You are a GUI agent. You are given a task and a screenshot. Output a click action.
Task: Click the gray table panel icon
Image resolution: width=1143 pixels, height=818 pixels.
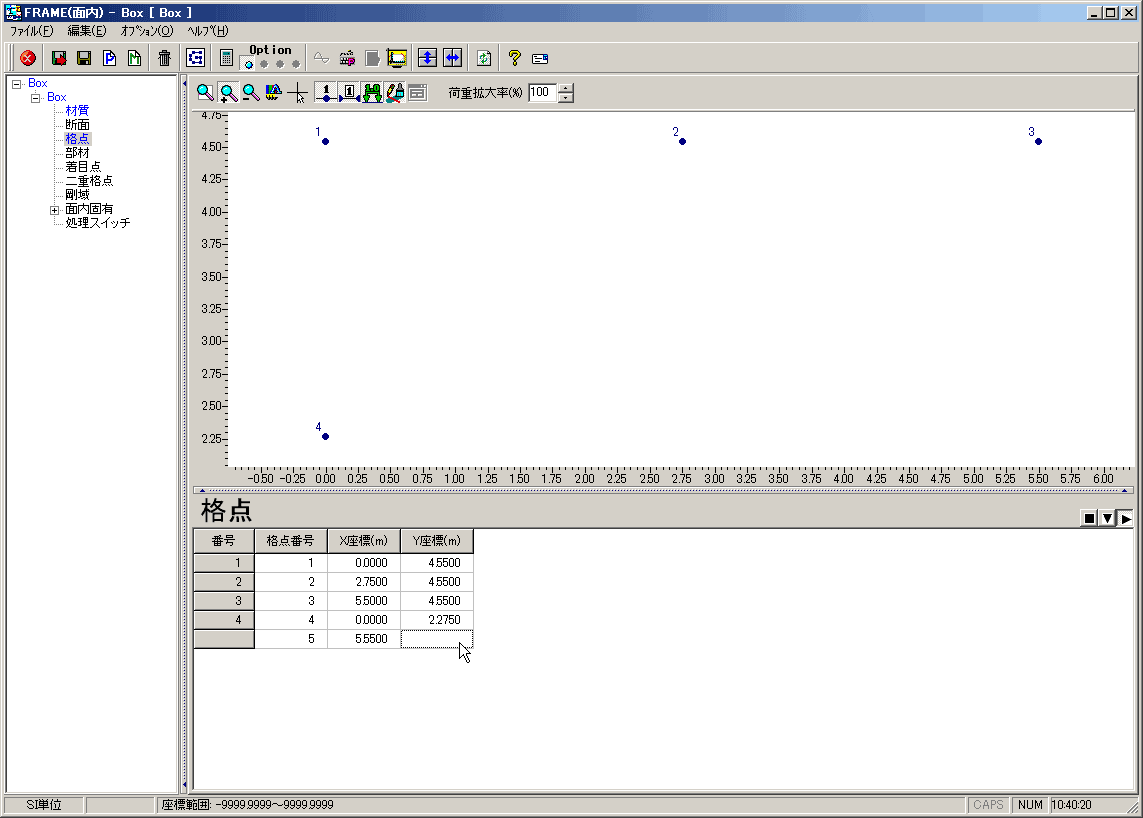[417, 93]
